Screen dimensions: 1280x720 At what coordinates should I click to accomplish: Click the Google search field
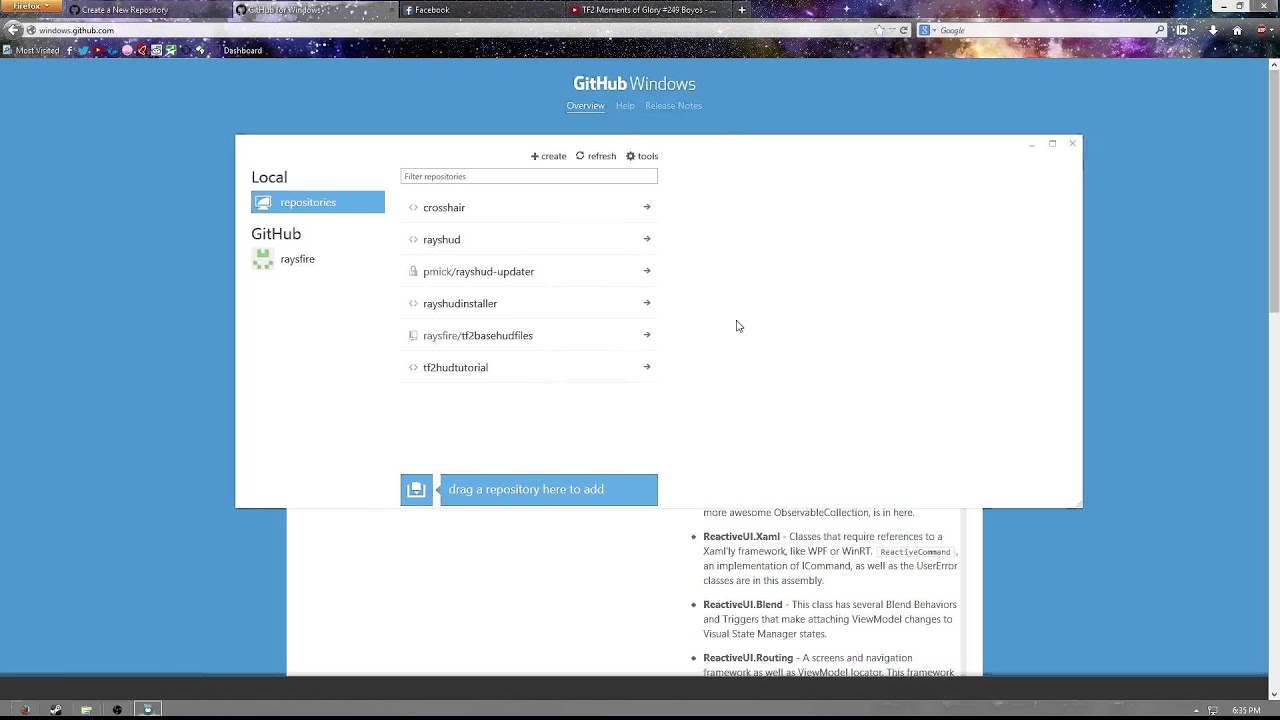(1045, 30)
